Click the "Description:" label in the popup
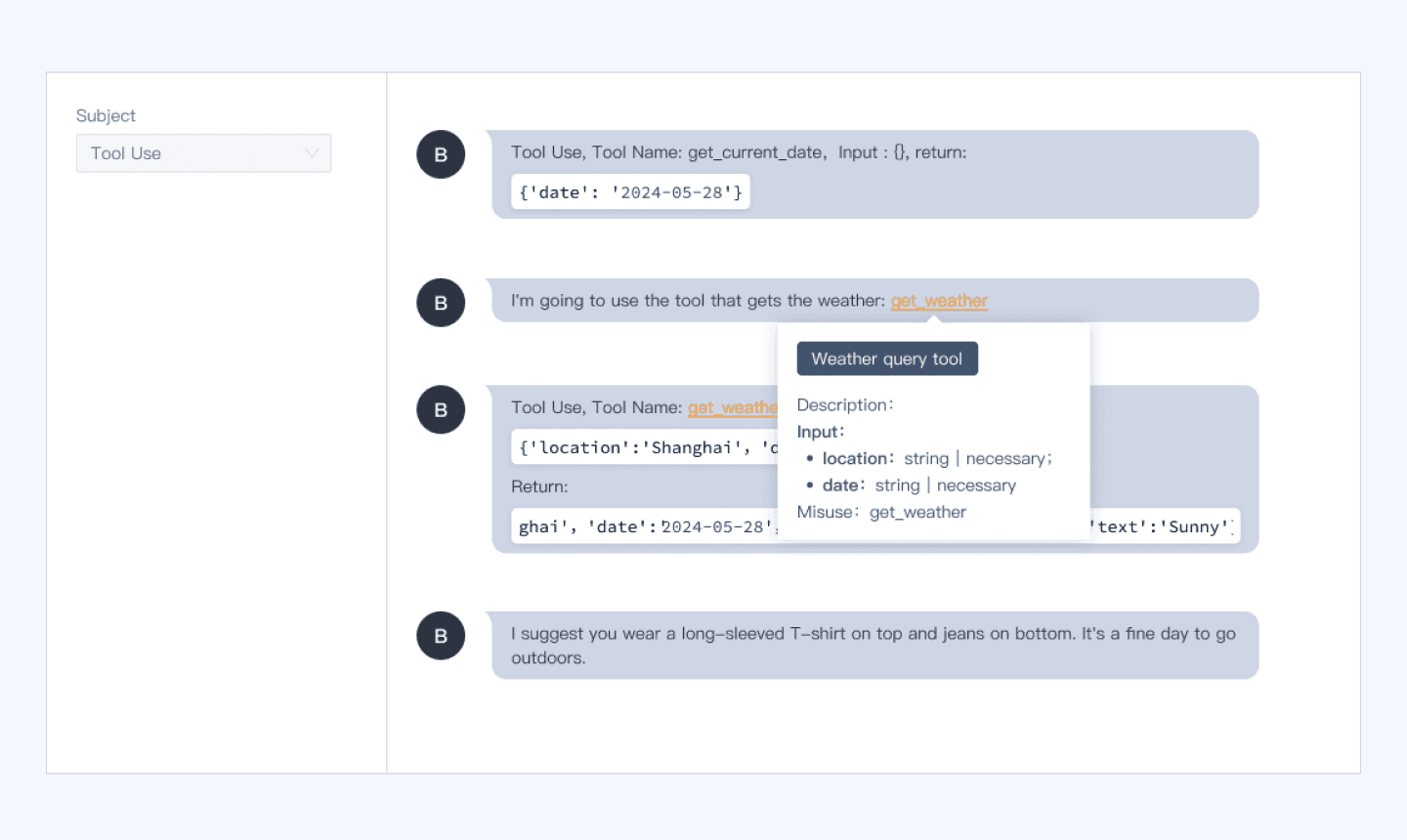1407x840 pixels. point(844,404)
